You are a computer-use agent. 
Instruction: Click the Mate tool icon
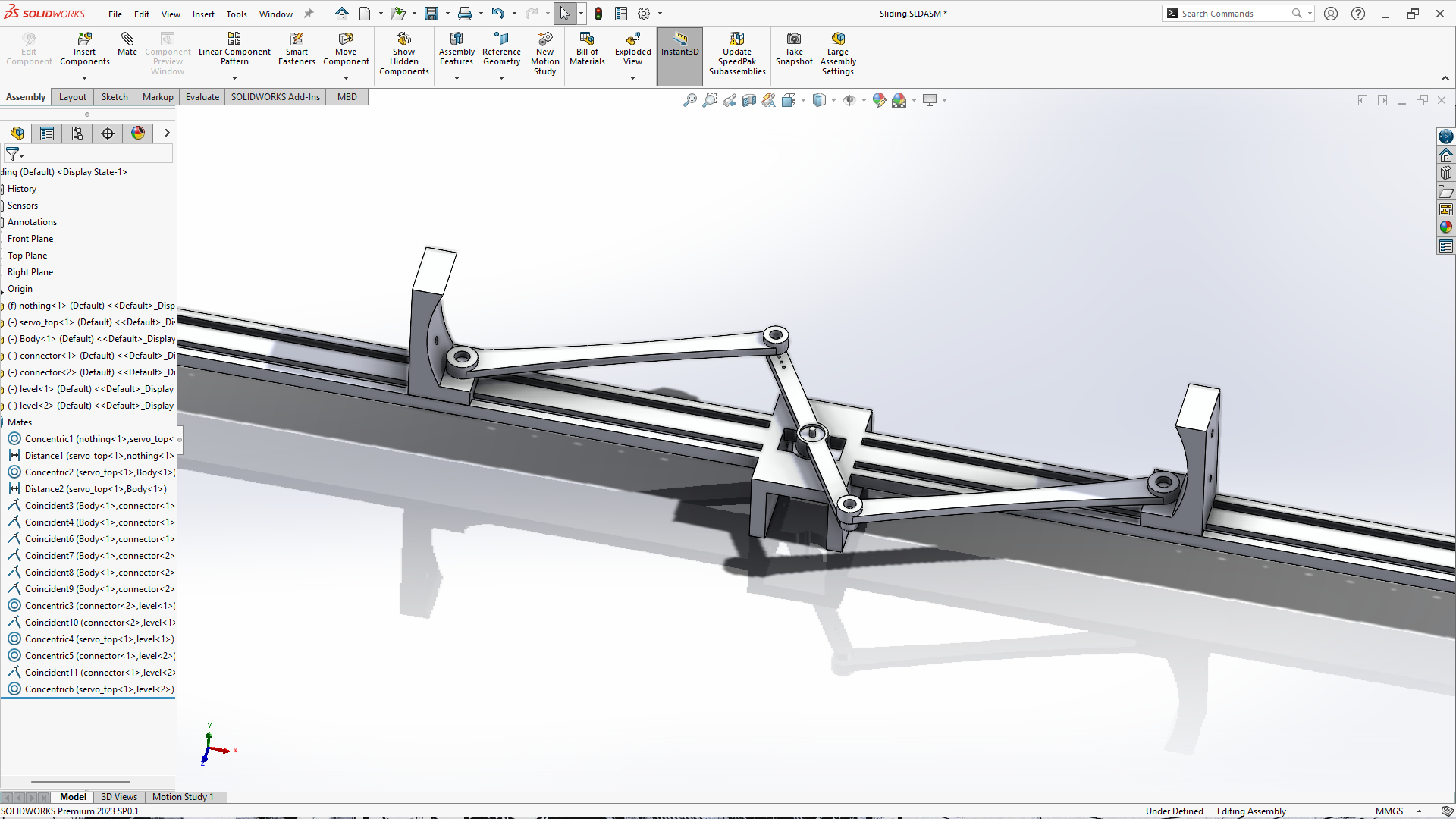click(x=127, y=39)
